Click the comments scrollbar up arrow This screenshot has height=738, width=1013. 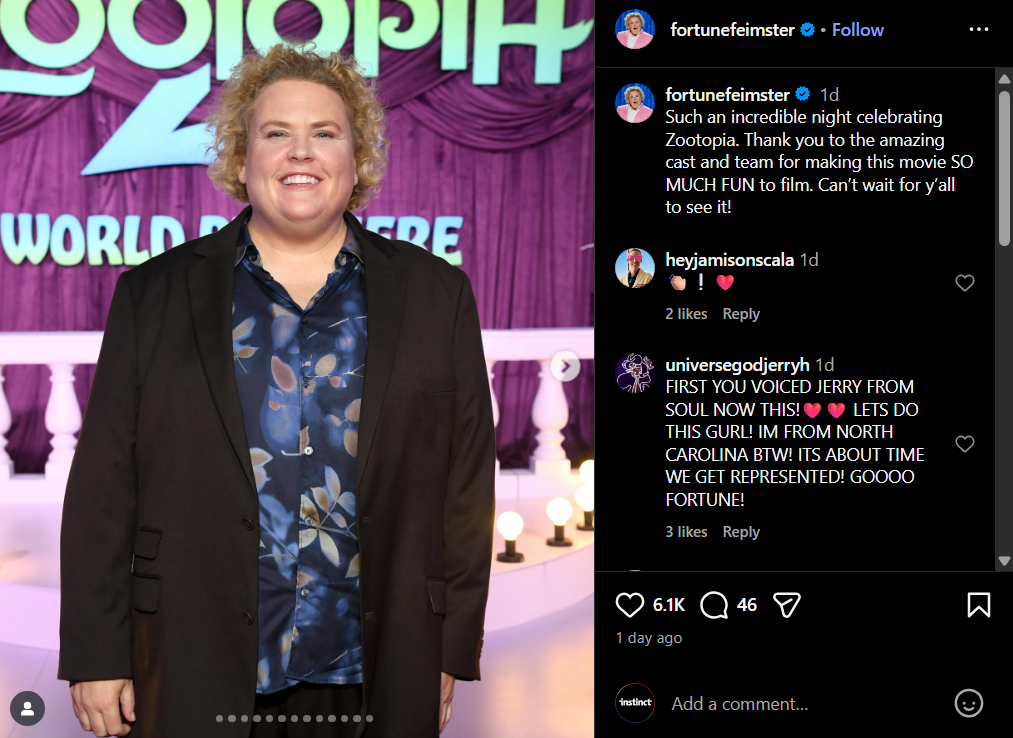[1004, 79]
